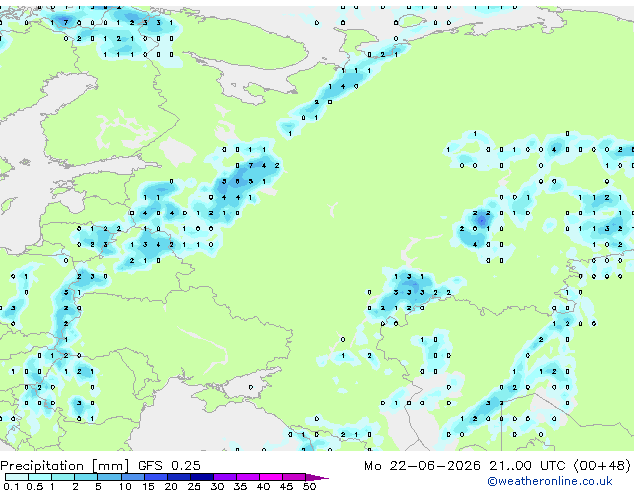Click the 'Precipitation [mm]' title text
Image resolution: width=634 pixels, height=490 pixels.
[x=65, y=466]
